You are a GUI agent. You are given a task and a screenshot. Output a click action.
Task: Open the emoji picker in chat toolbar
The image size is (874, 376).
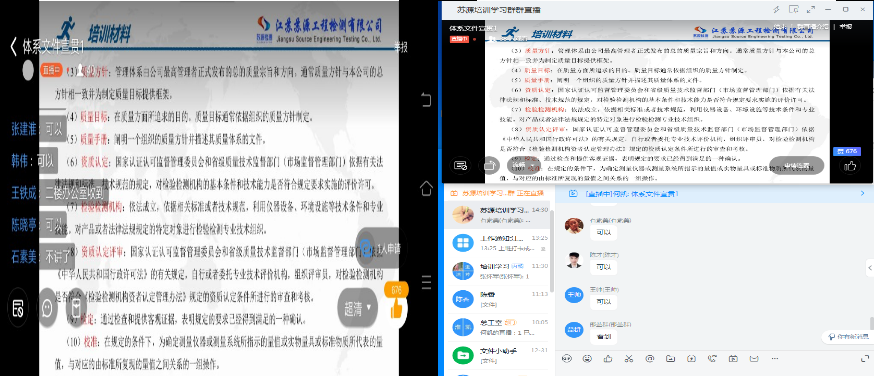[x=587, y=358]
